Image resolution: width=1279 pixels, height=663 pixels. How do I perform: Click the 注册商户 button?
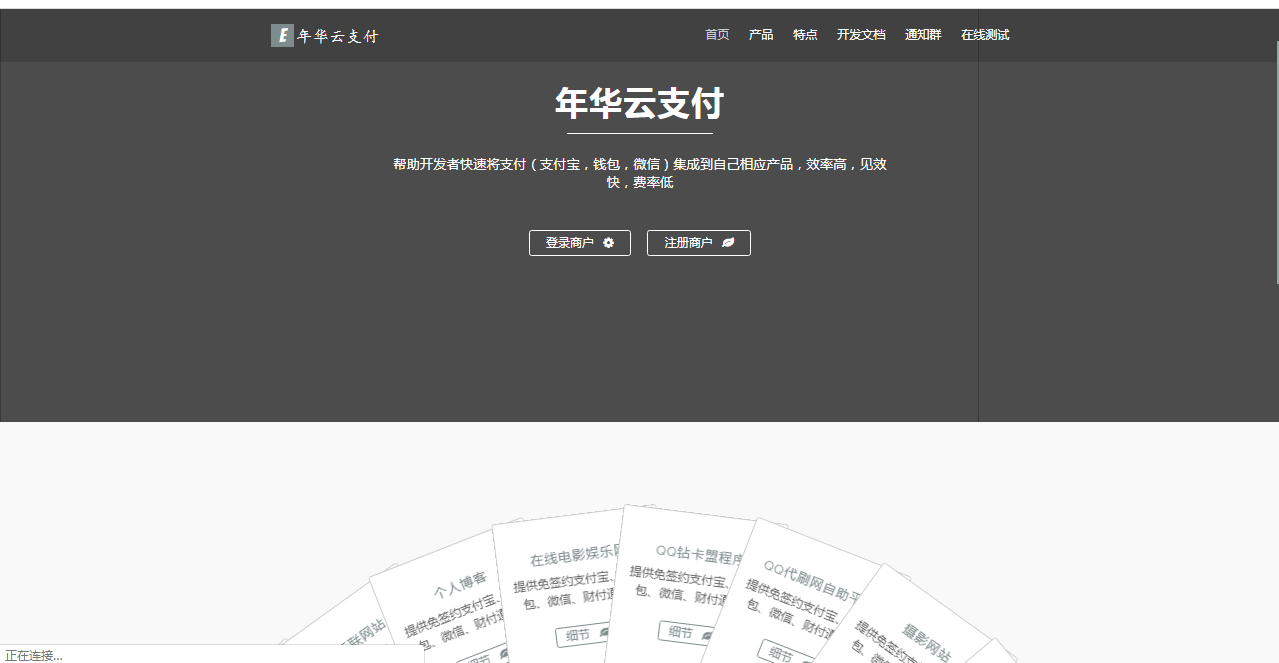698,242
